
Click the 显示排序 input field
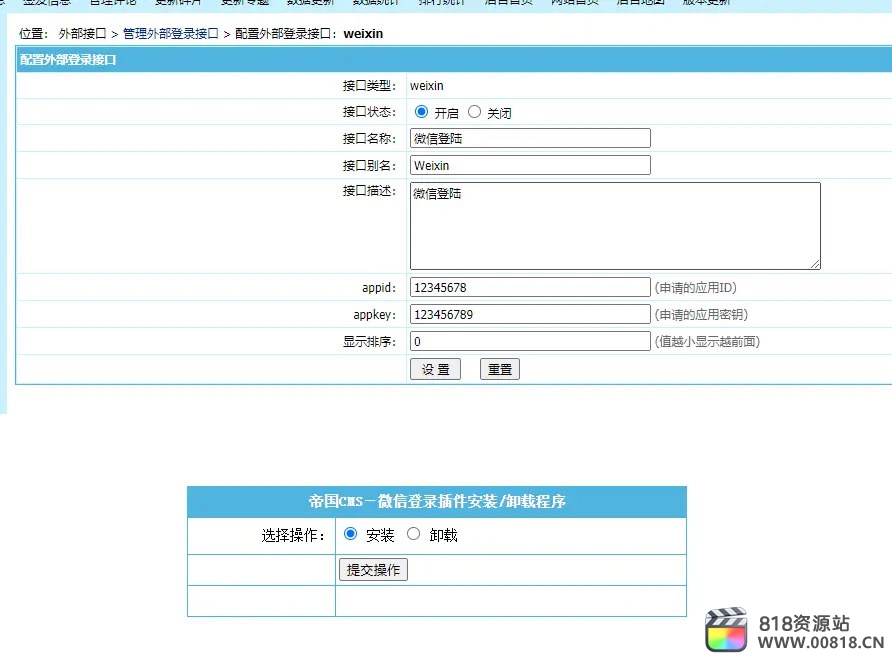coord(530,341)
